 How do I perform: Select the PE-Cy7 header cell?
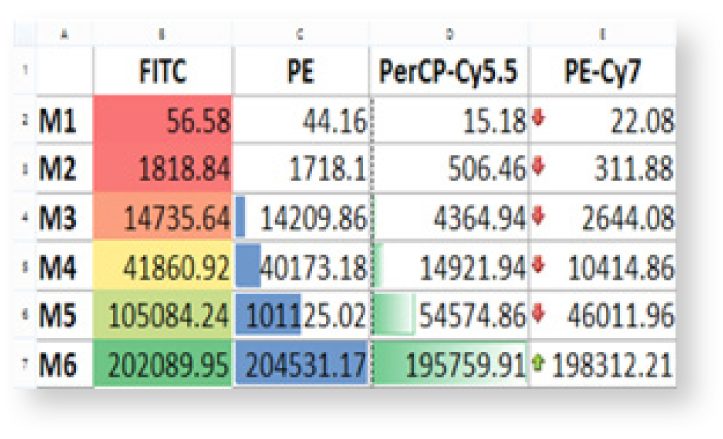click(602, 73)
